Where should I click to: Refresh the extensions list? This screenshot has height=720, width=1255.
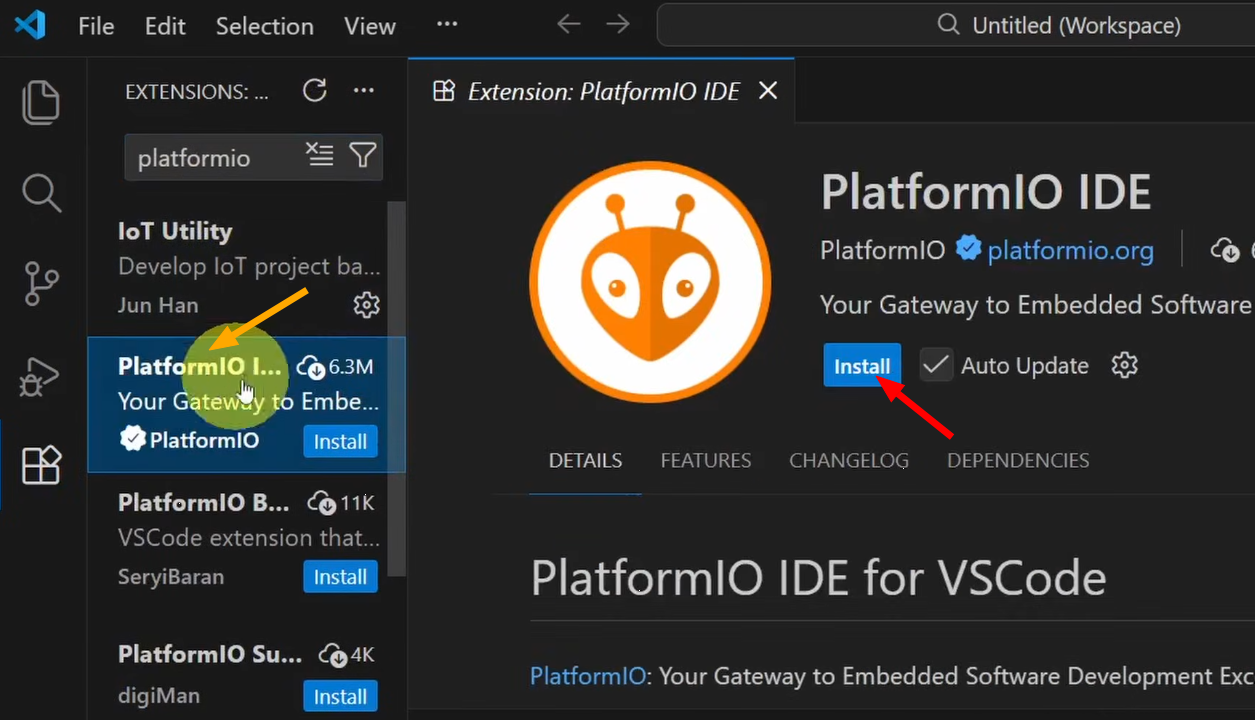coord(315,91)
